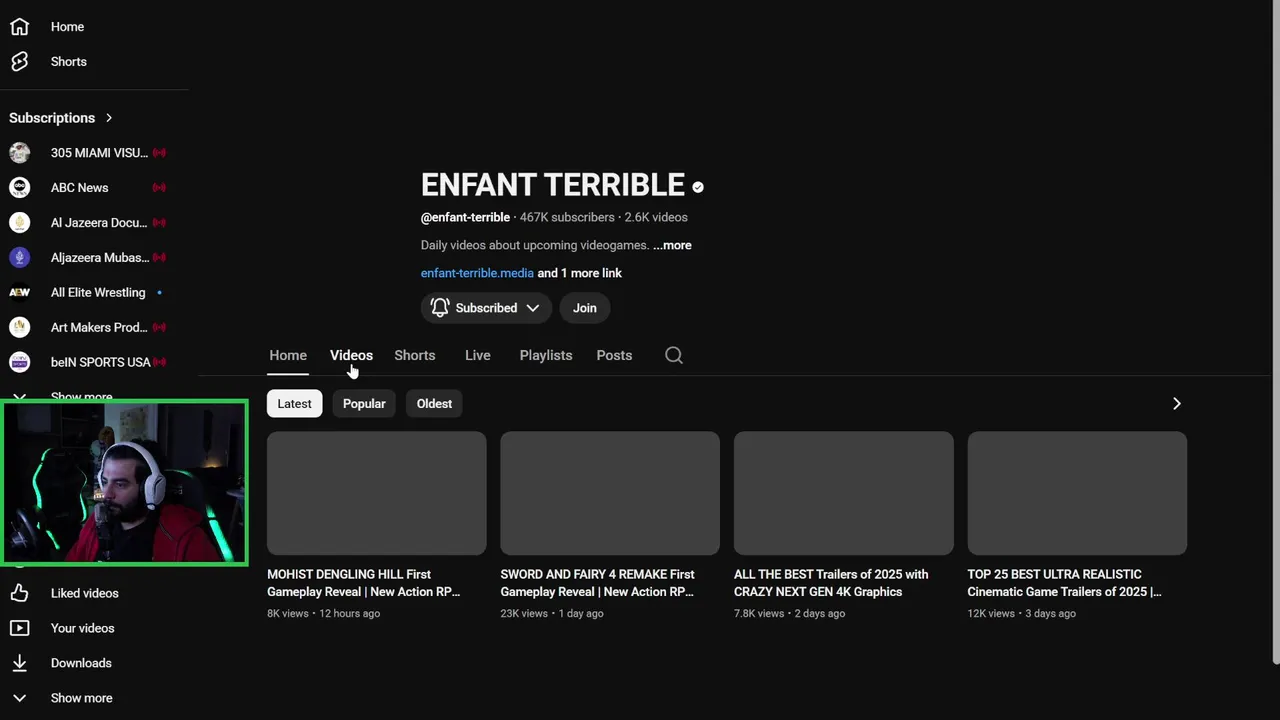Screen dimensions: 1280x720
Task: Click the Art Makers Prod channel avatar
Action: coord(19,327)
